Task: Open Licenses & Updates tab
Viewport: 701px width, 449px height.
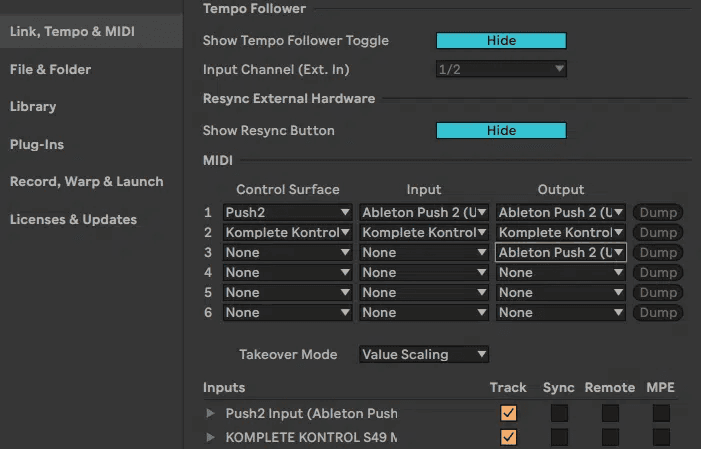Action: point(73,220)
